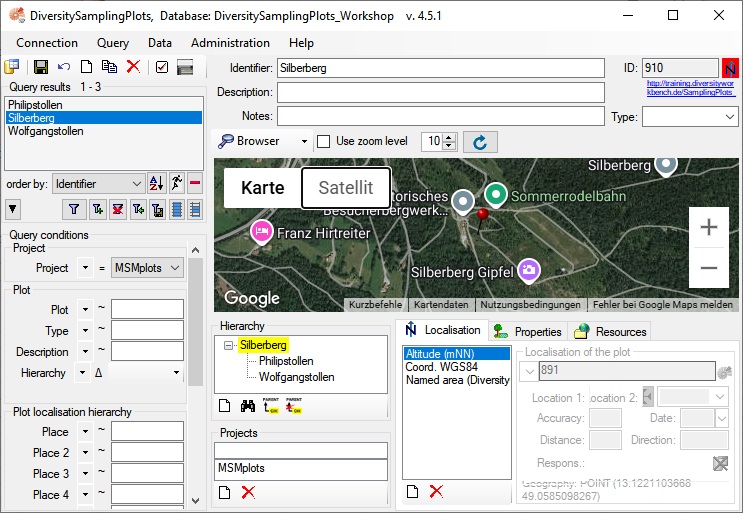The image size is (743, 513).
Task: Click the funnel filter icon to run the query
Action: click(x=74, y=209)
